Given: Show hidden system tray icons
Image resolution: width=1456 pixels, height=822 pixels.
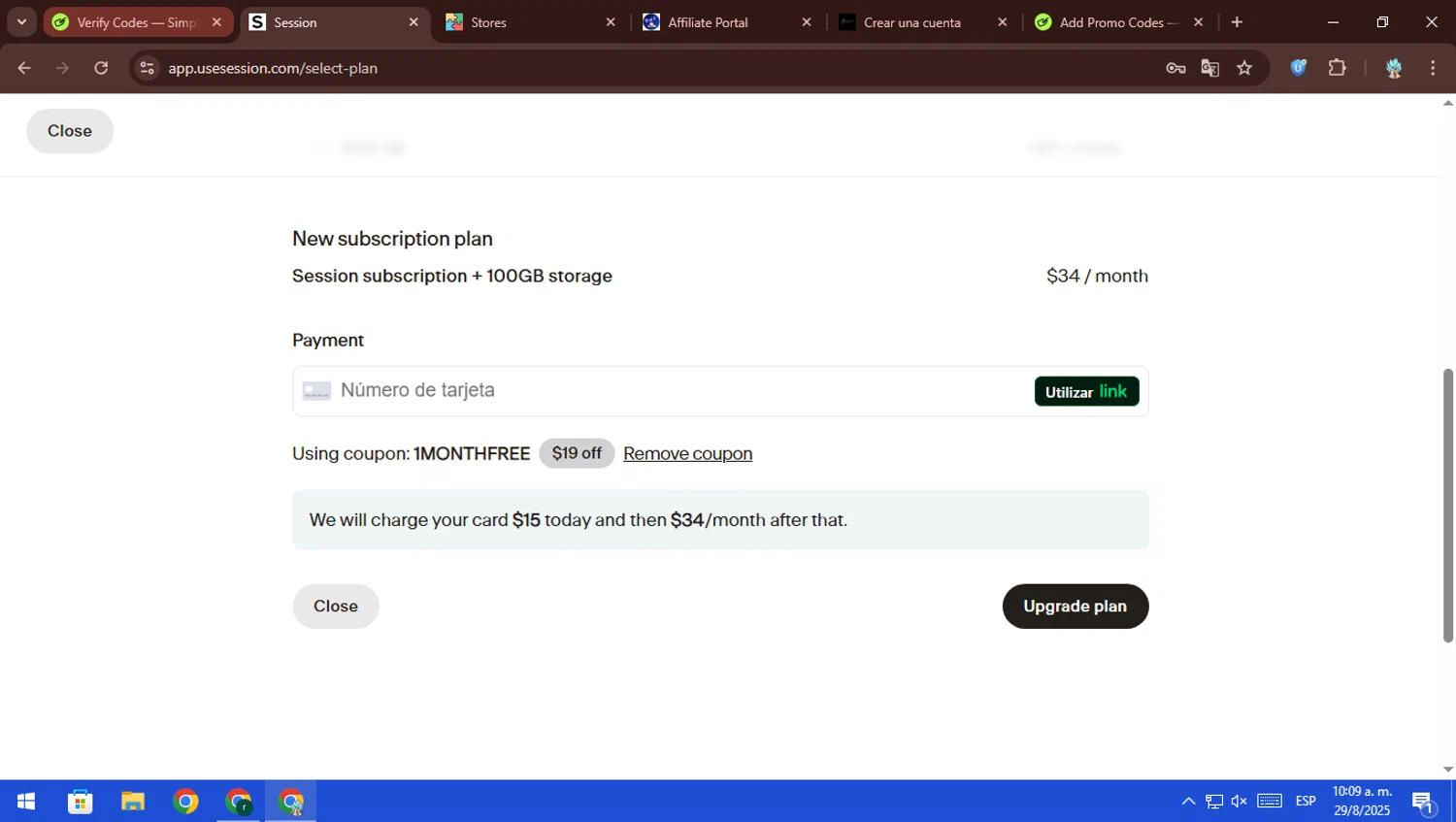Looking at the screenshot, I should coord(1188,802).
